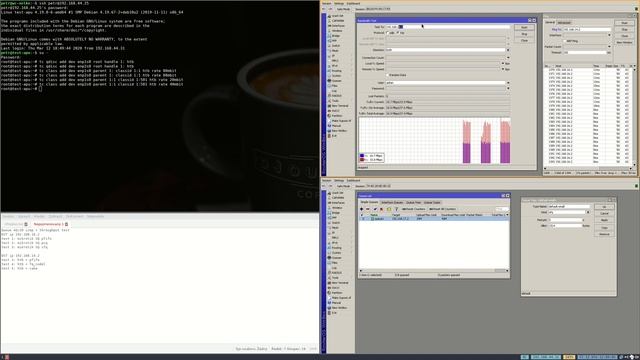
Task: Click the disable red X icon in Queue List
Action: click(x=381, y=209)
